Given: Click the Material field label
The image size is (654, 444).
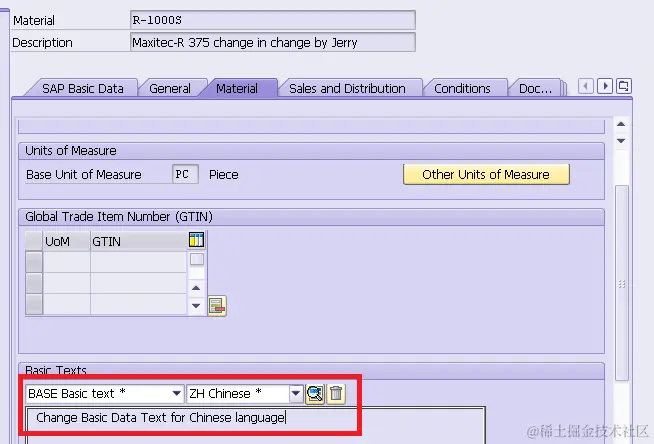Looking at the screenshot, I should click(34, 20).
